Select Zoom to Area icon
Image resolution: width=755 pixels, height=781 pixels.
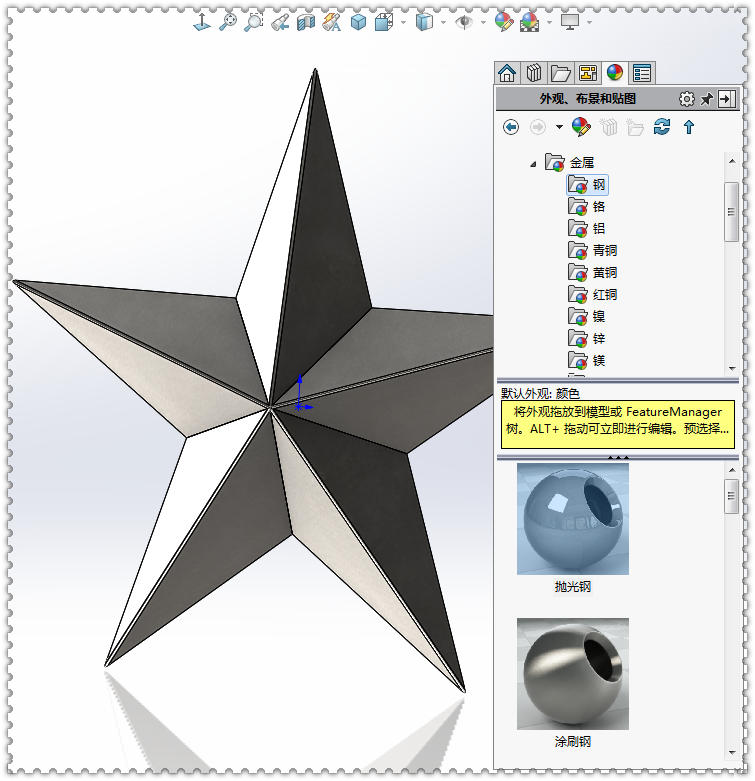pos(253,22)
